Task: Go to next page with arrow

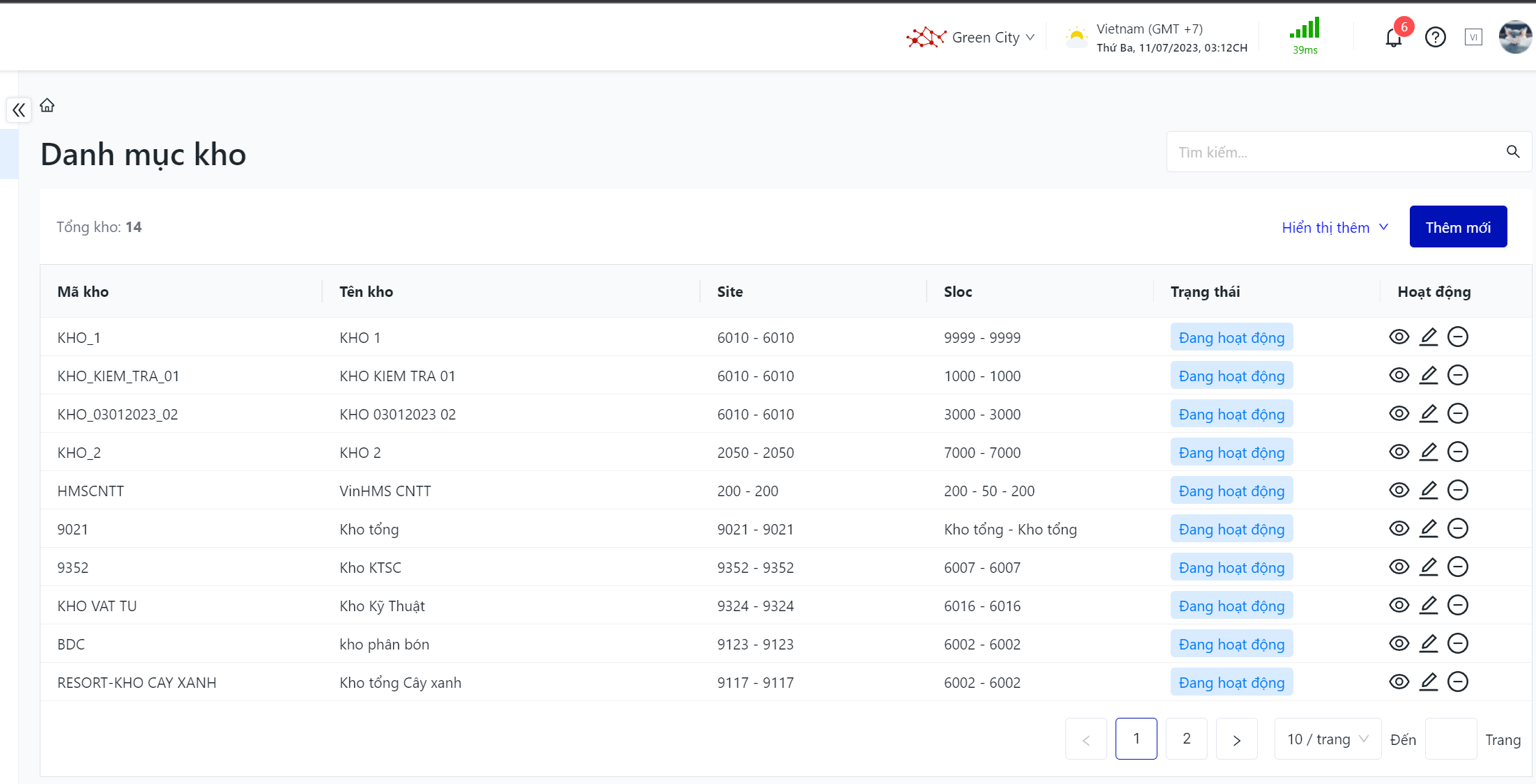Action: tap(1236, 739)
